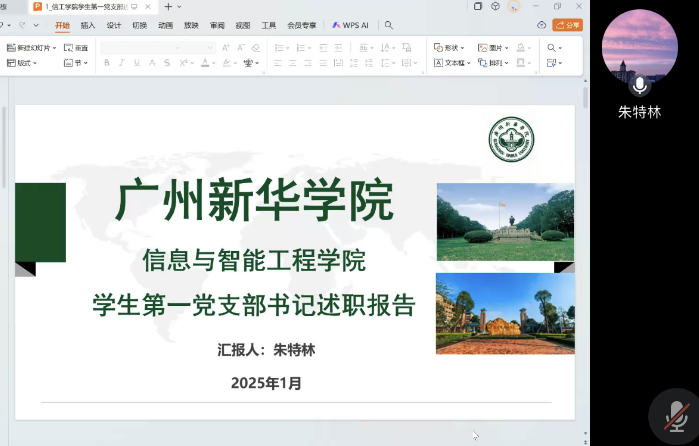Open the 动画 animation tab
The height and width of the screenshot is (446, 699).
click(165, 25)
